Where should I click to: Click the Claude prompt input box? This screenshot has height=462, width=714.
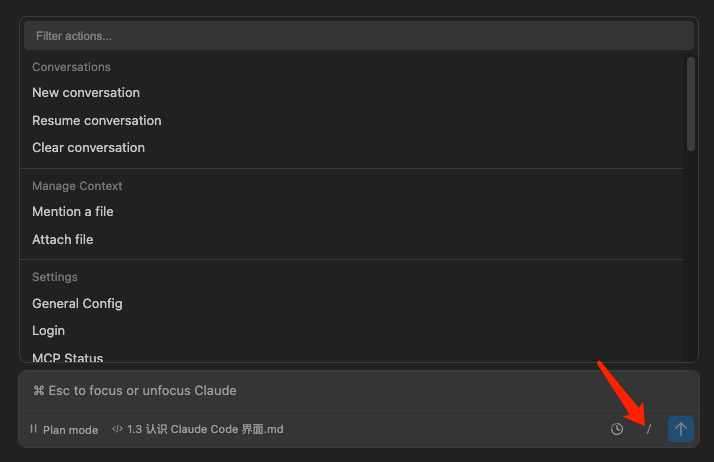(x=358, y=390)
